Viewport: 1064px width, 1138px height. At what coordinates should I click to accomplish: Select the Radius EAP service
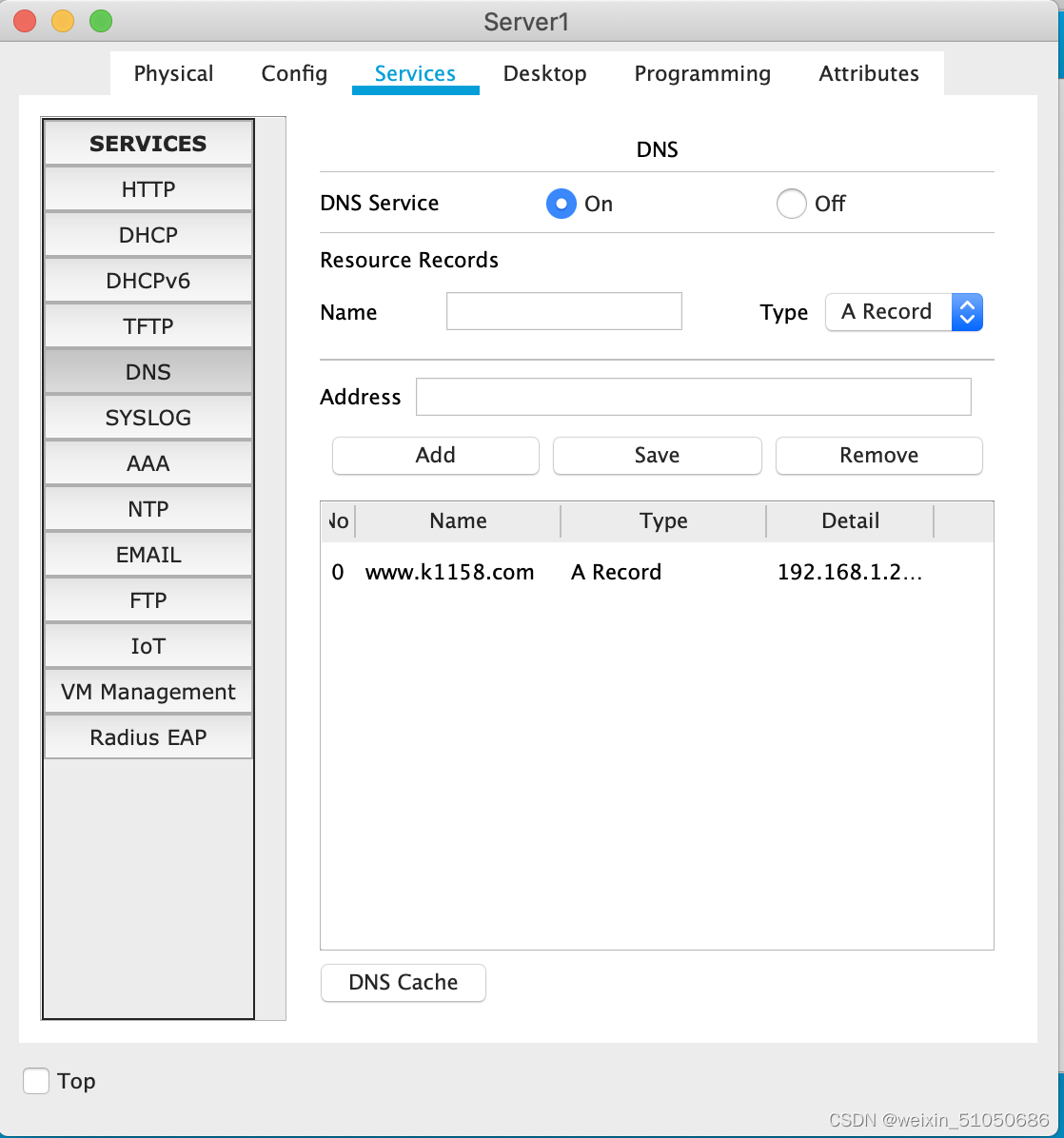[x=148, y=736]
